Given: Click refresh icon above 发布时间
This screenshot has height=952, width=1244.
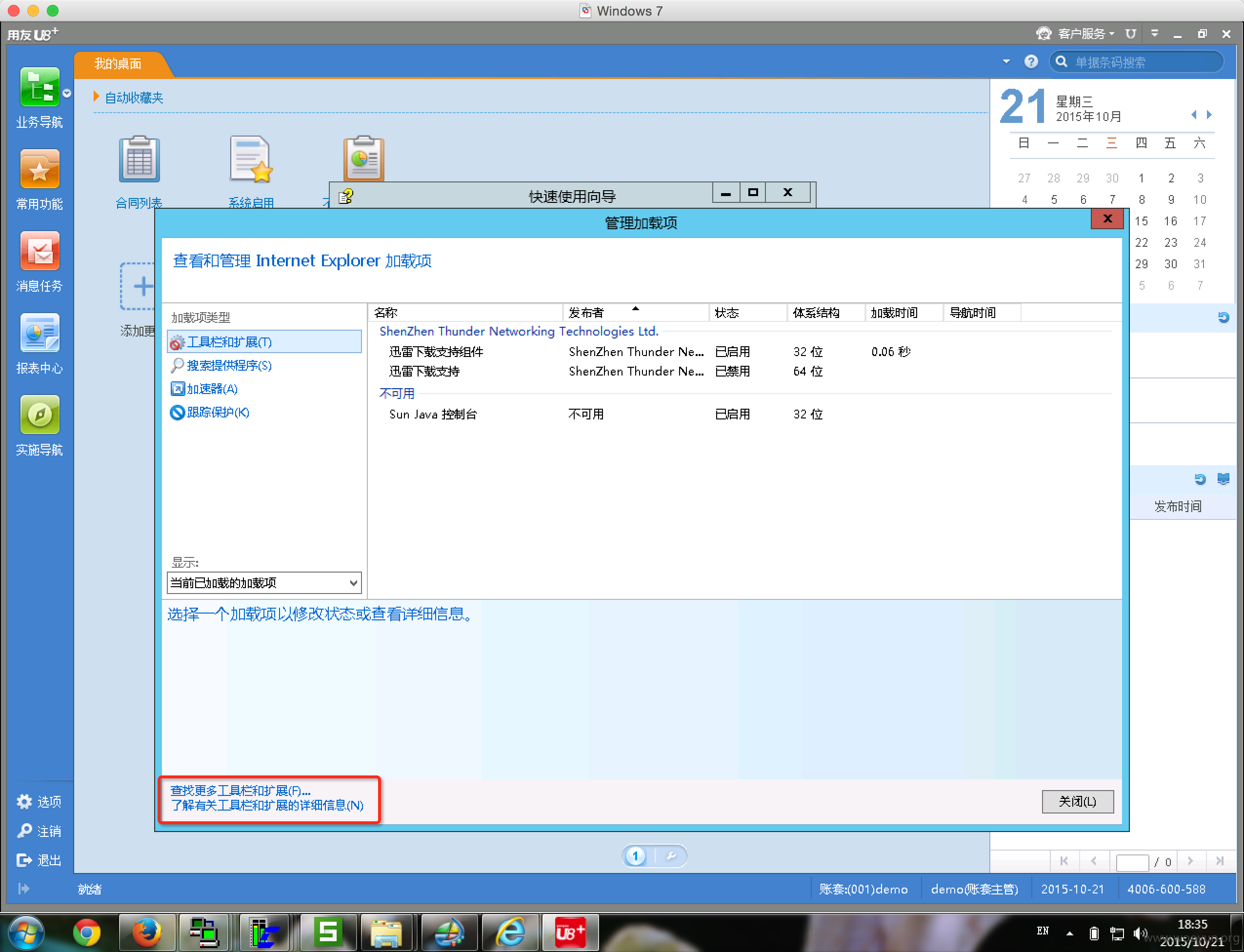Looking at the screenshot, I should pyautogui.click(x=1200, y=479).
